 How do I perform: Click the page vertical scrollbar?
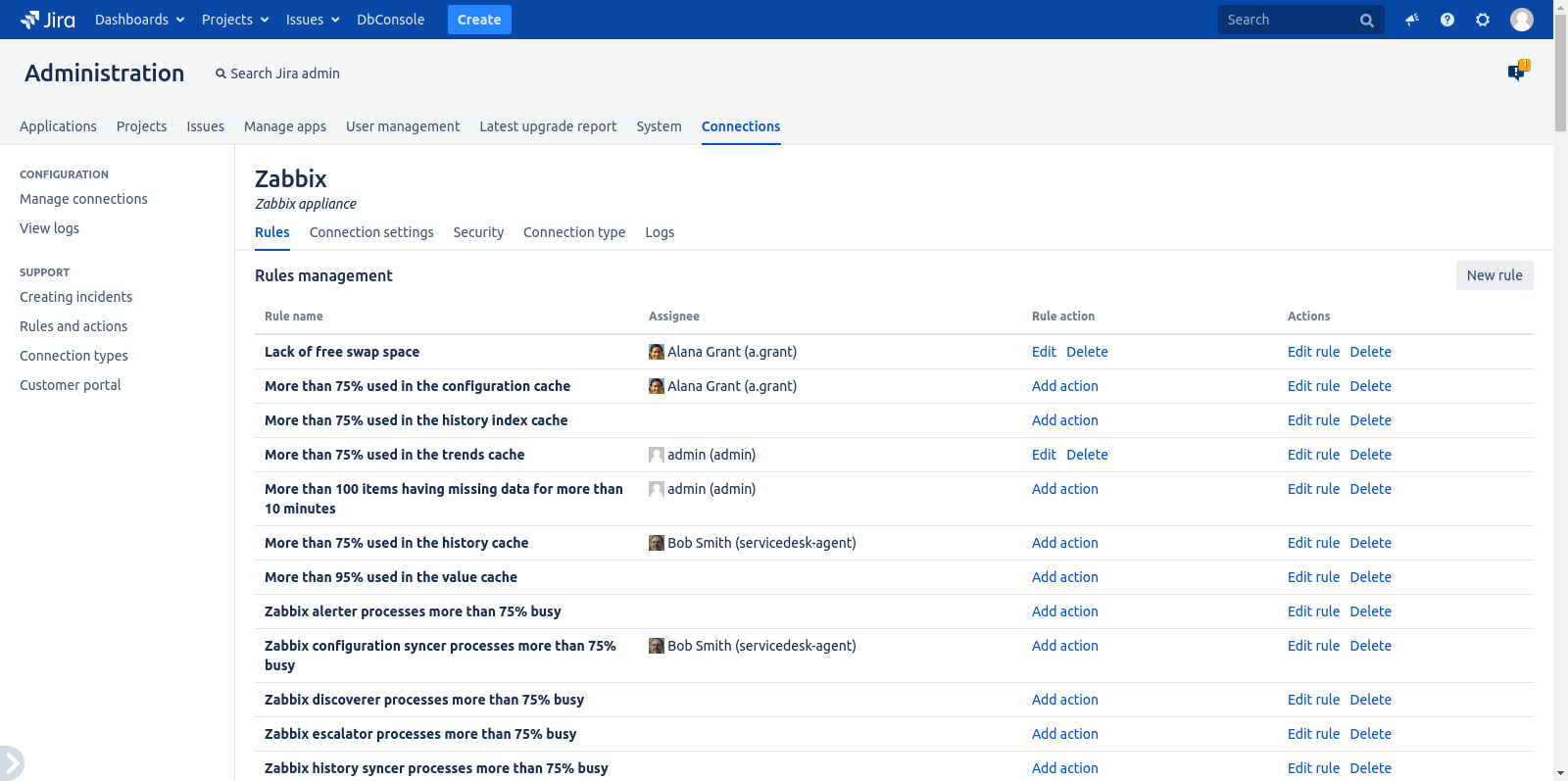coord(1560,71)
